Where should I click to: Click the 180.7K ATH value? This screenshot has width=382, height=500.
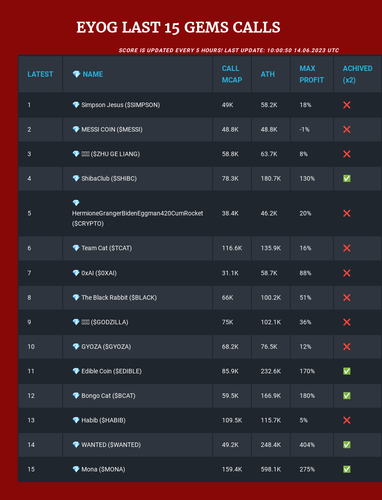[271, 179]
